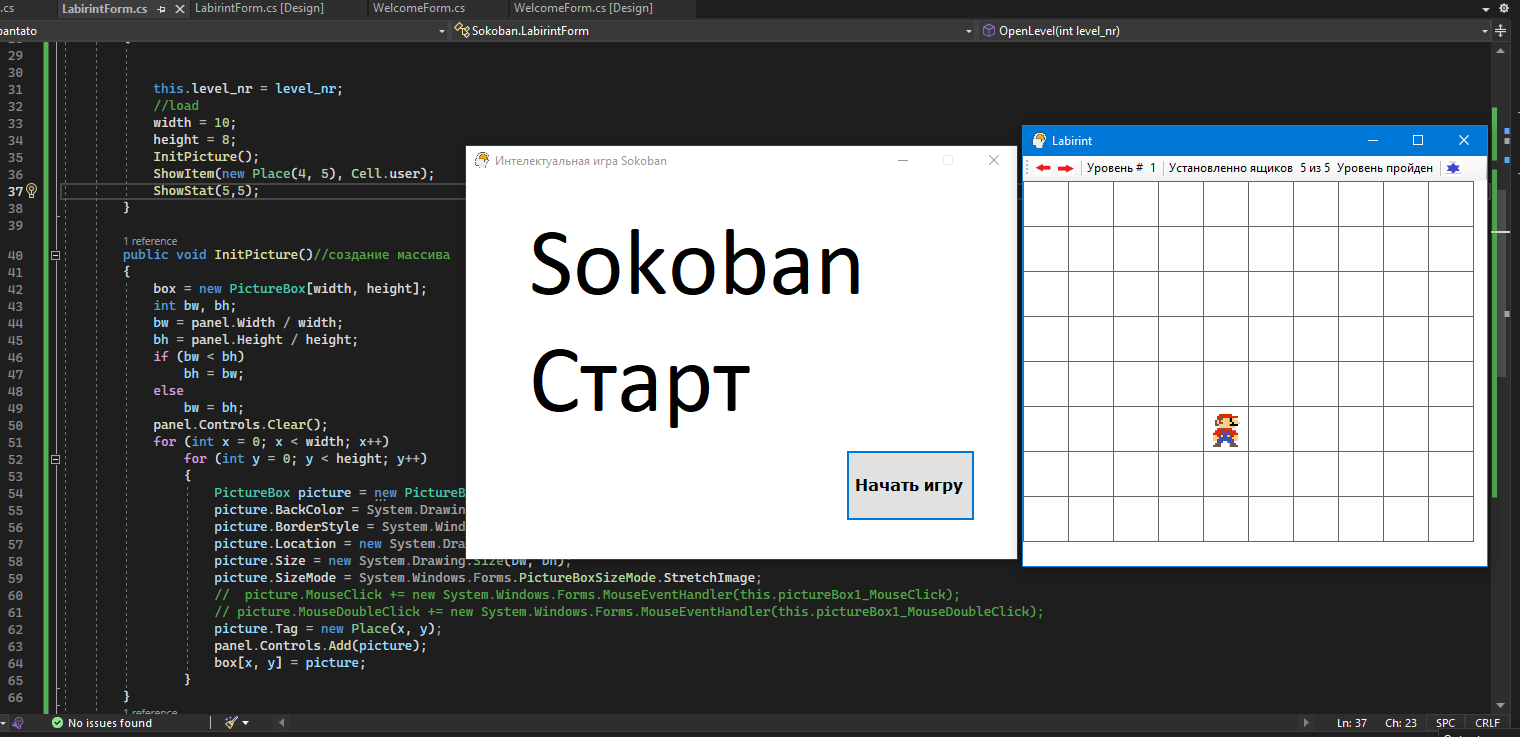Click line number 37 in the gutter
Screen dimensions: 1520x737
click(x=14, y=190)
